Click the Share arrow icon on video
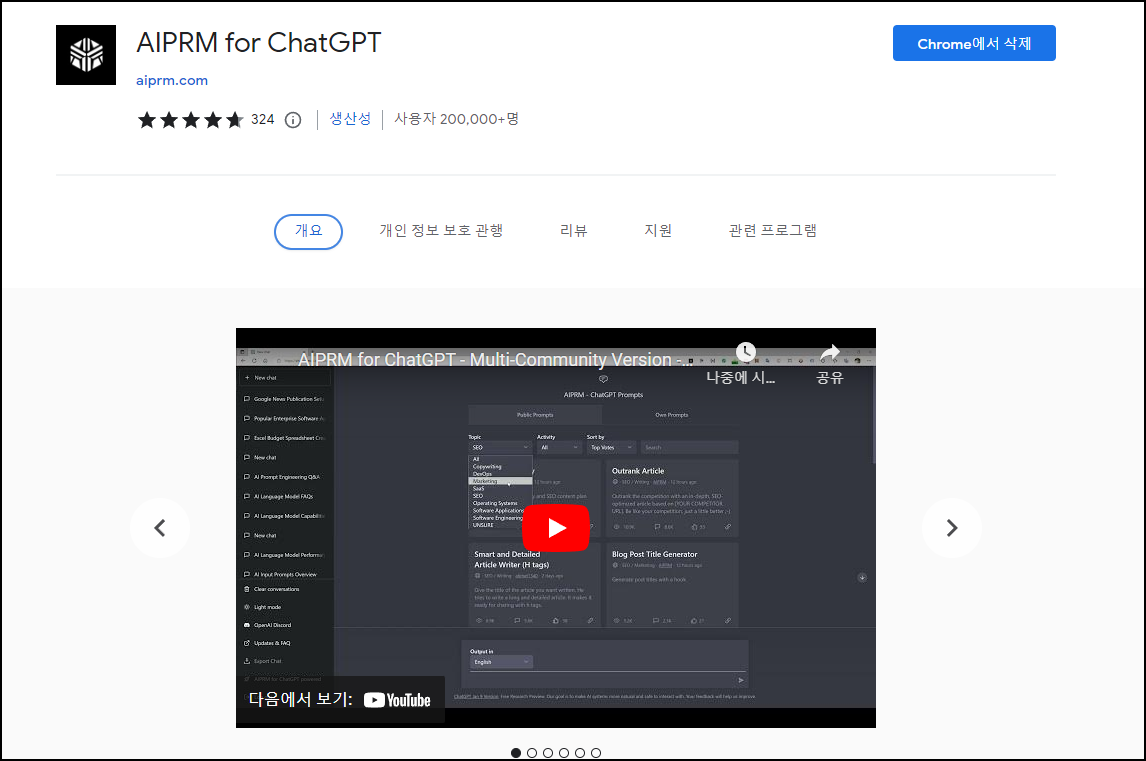The image size is (1146, 761). coord(830,353)
